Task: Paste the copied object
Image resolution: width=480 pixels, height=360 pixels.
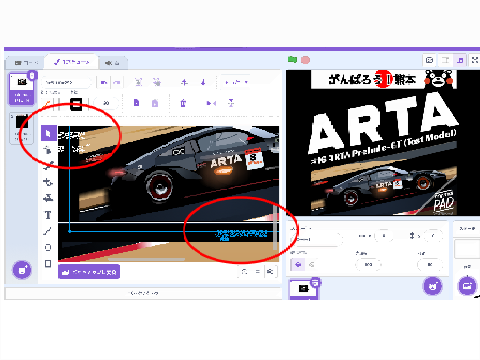Action: coord(155,103)
